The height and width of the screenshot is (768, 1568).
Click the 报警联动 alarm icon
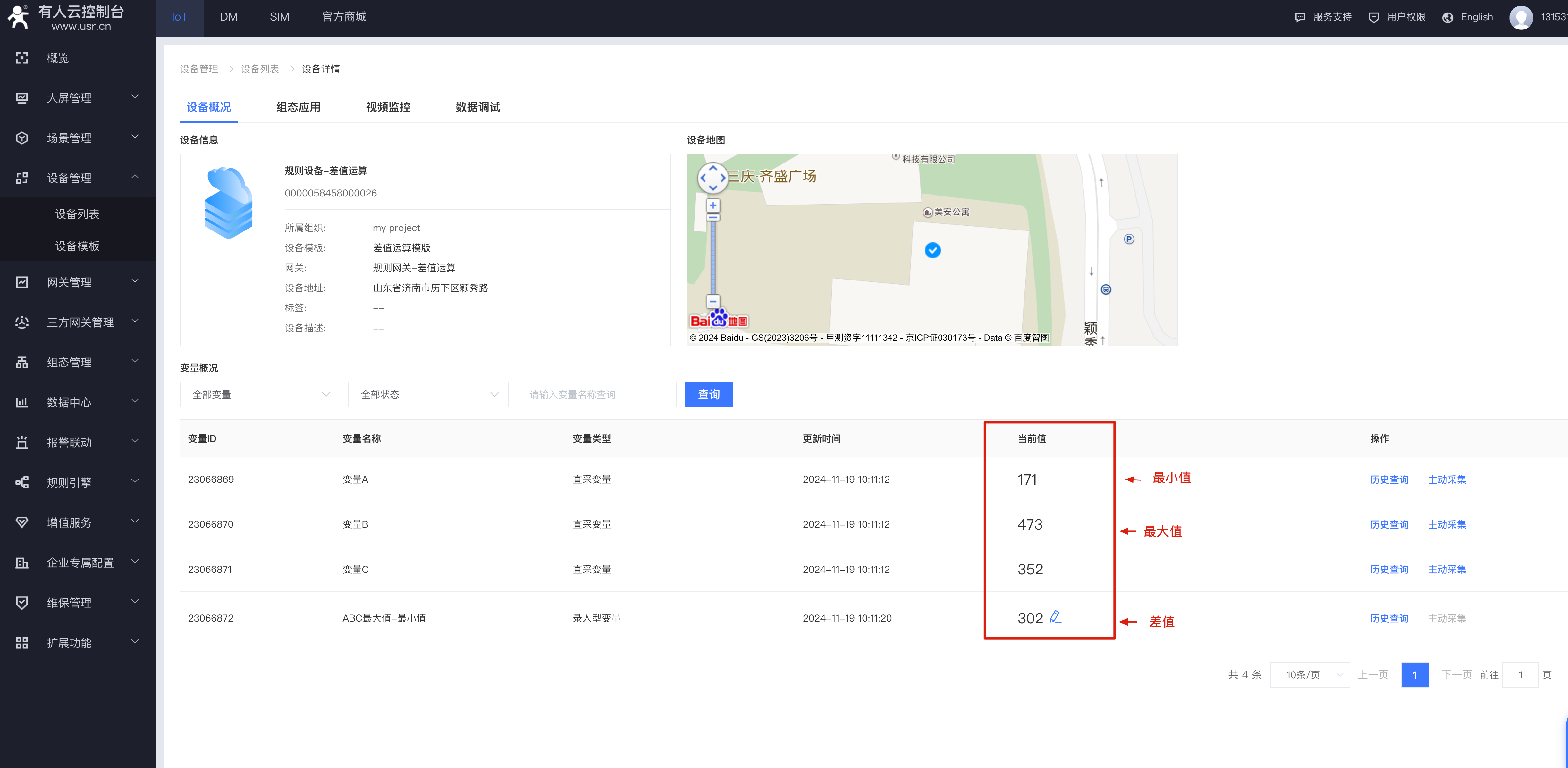tap(22, 442)
